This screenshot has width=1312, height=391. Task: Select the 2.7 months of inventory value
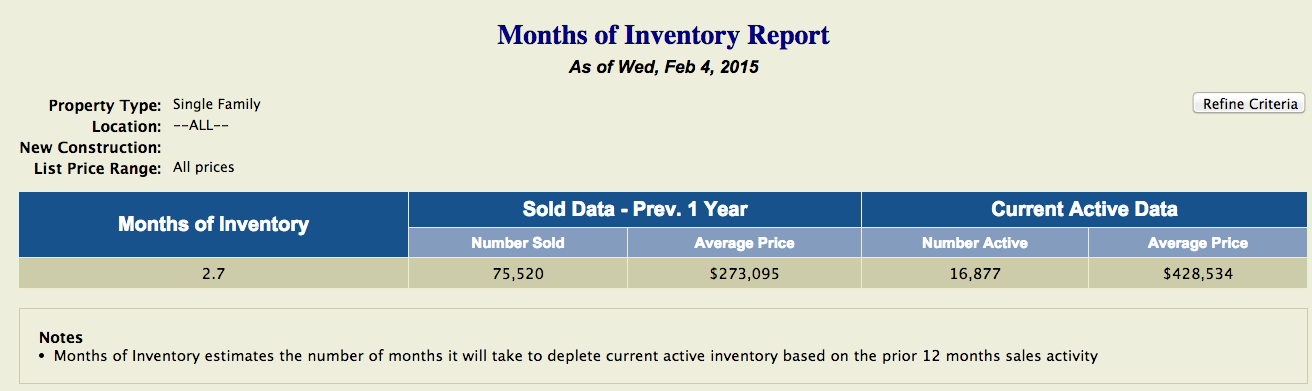213,273
